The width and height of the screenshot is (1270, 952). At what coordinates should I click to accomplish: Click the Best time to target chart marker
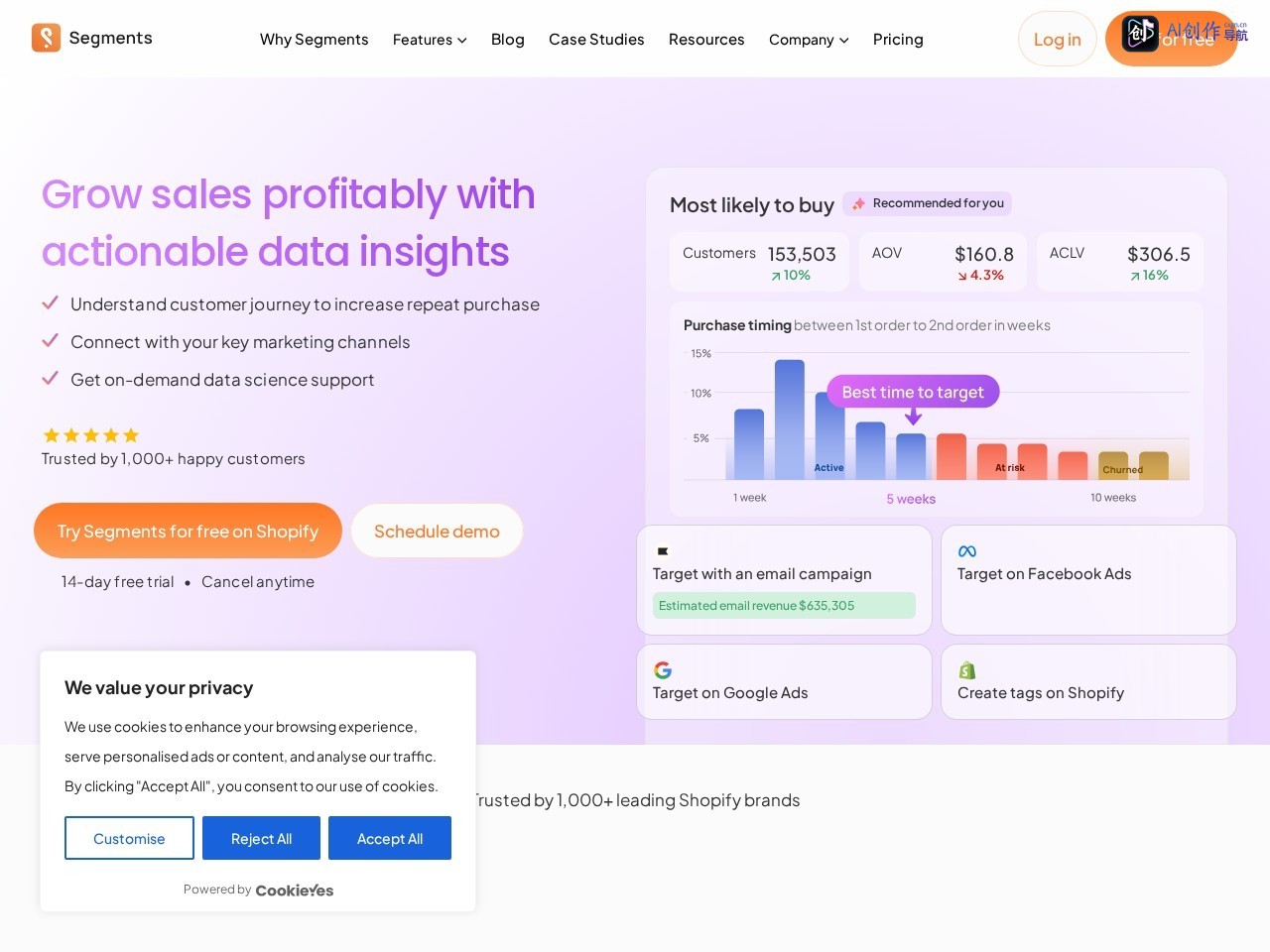(913, 392)
